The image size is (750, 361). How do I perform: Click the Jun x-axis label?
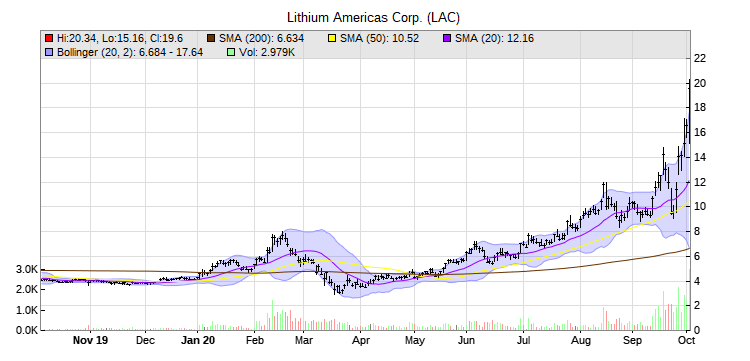tap(466, 340)
